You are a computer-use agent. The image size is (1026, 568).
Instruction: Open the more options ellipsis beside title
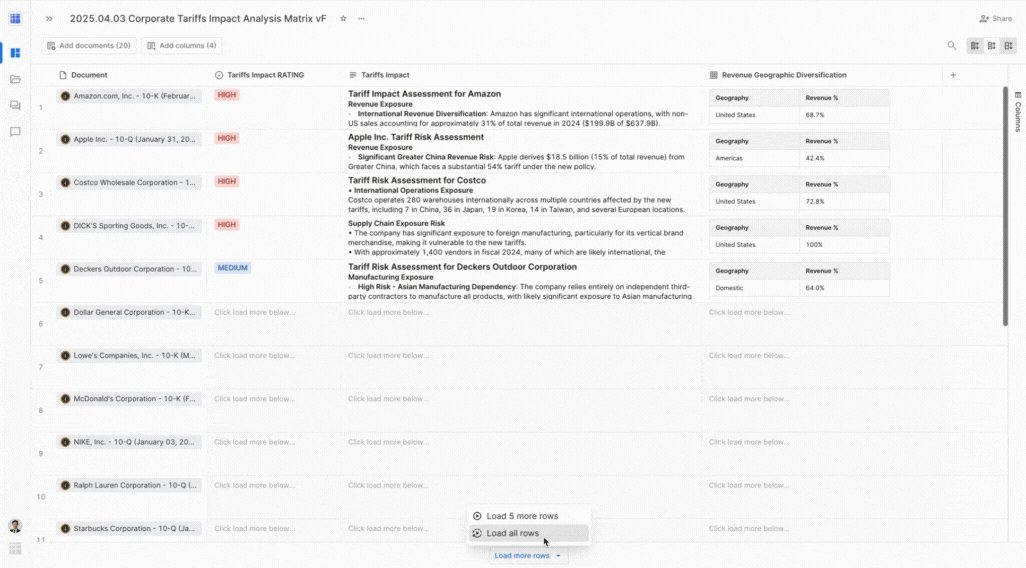361,19
